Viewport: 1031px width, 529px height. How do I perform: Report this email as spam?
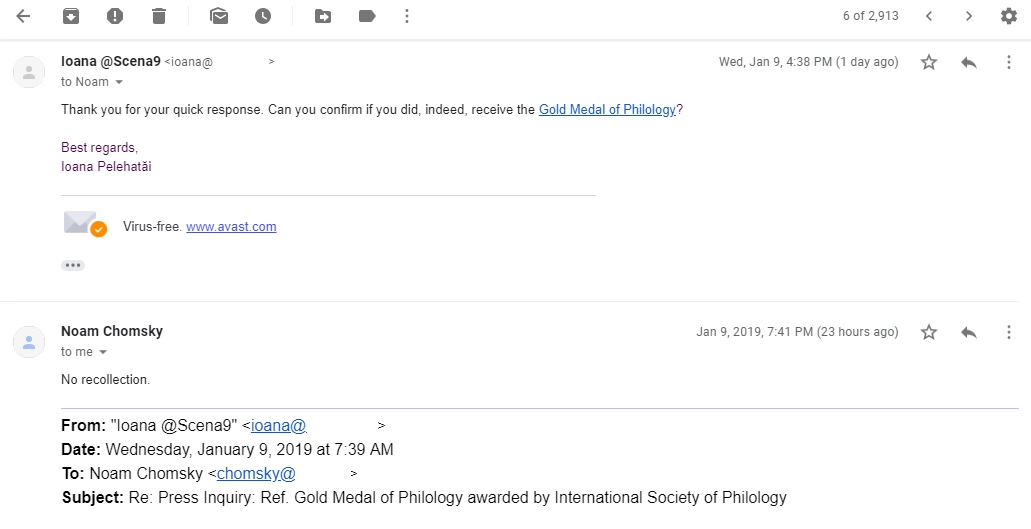click(115, 16)
